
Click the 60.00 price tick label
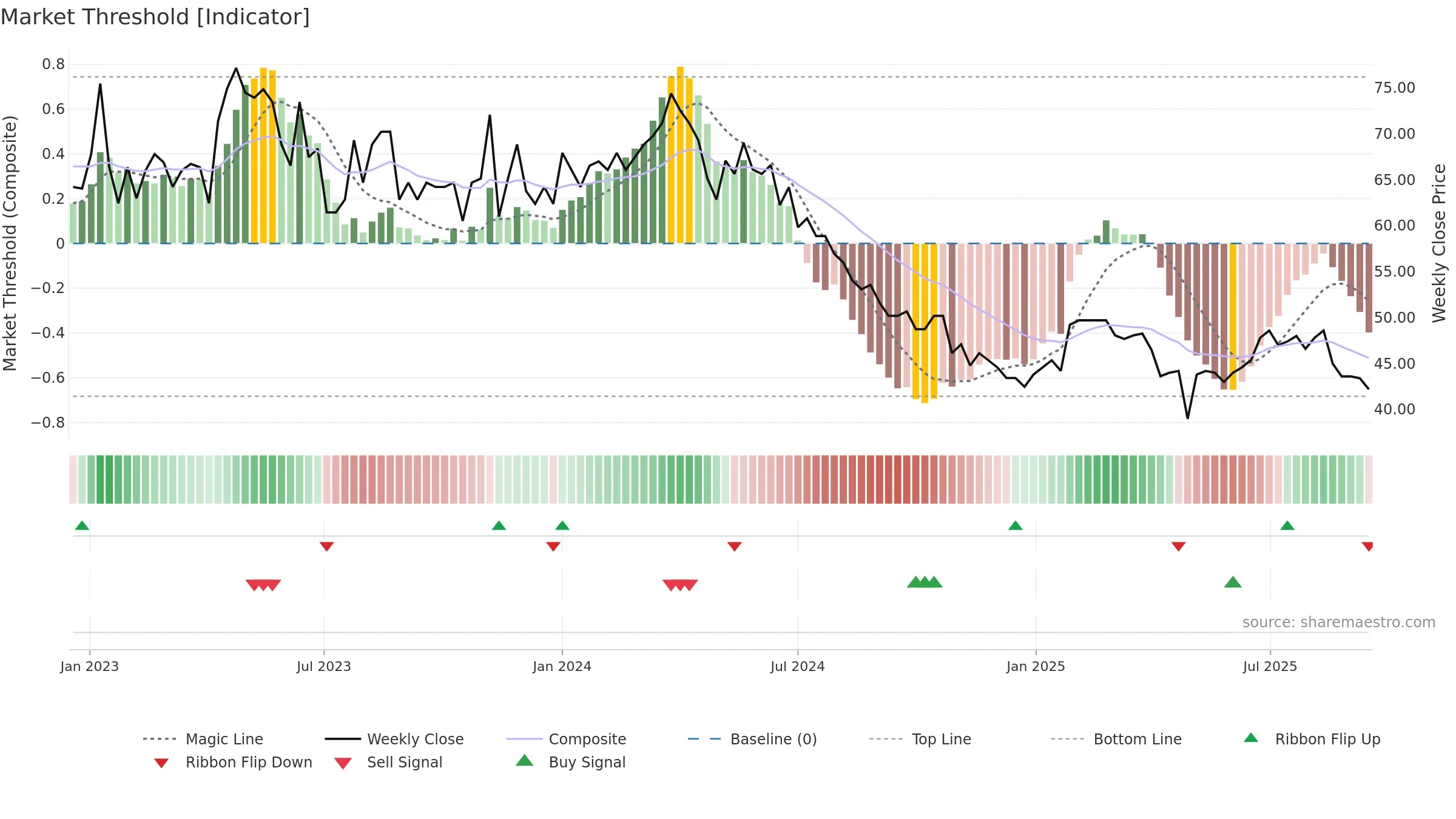coord(1395,226)
